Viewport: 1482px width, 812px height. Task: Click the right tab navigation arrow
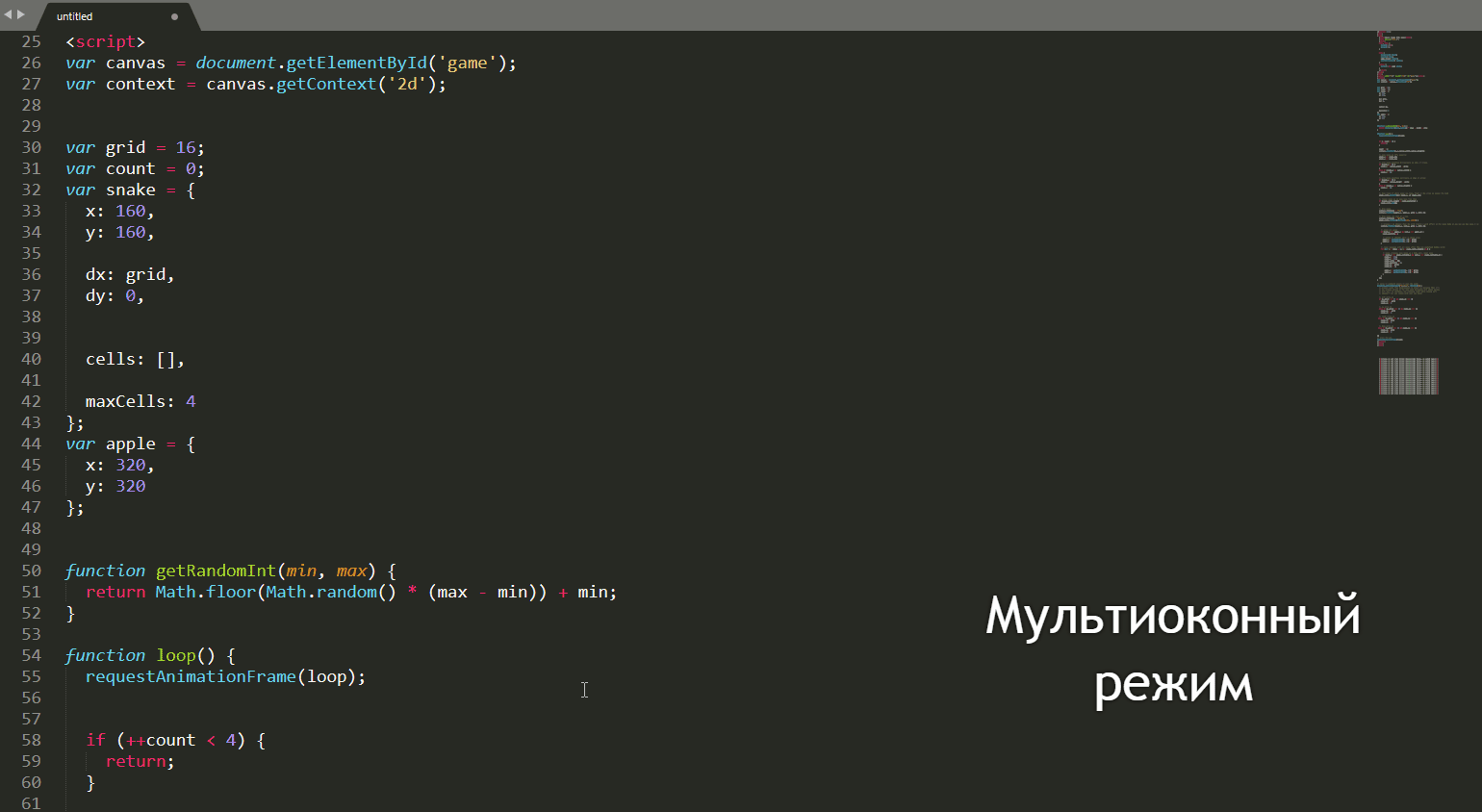click(x=21, y=14)
